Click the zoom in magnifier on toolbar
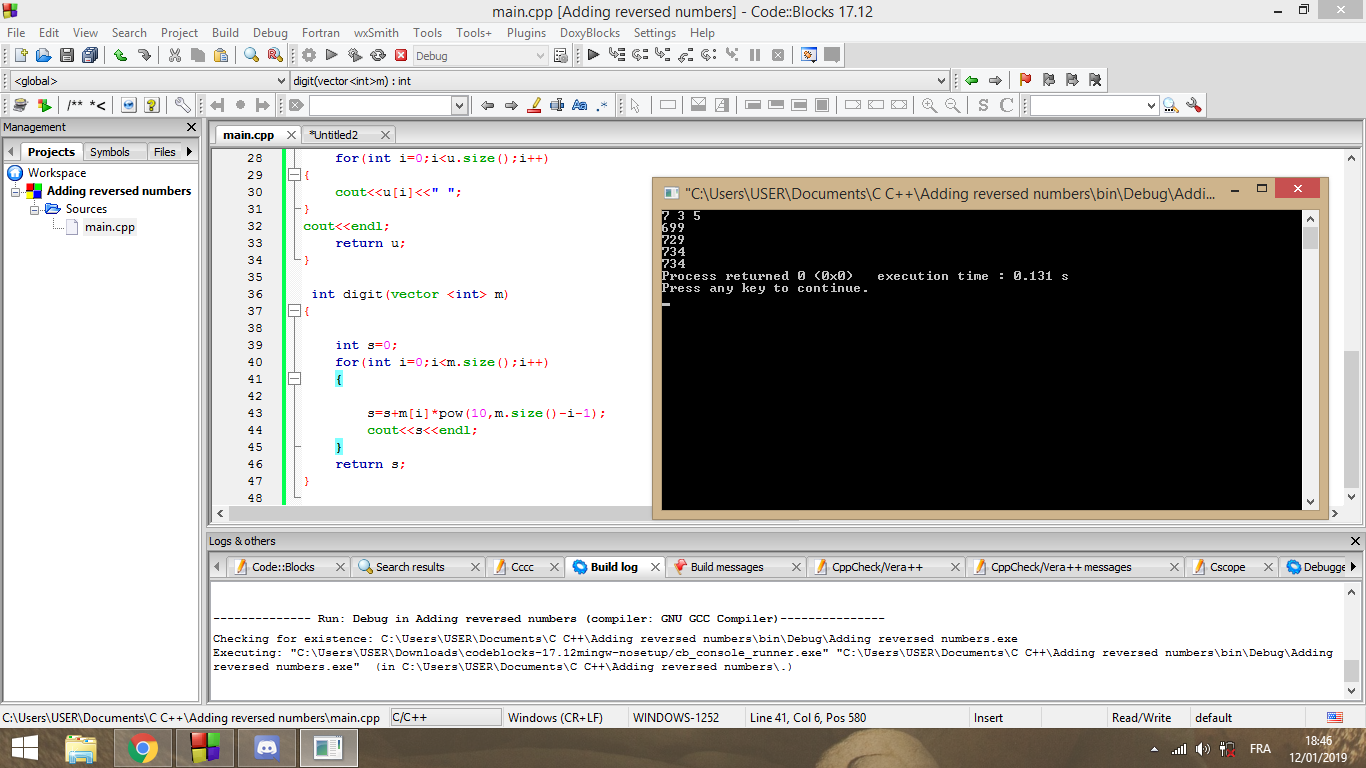 click(930, 105)
